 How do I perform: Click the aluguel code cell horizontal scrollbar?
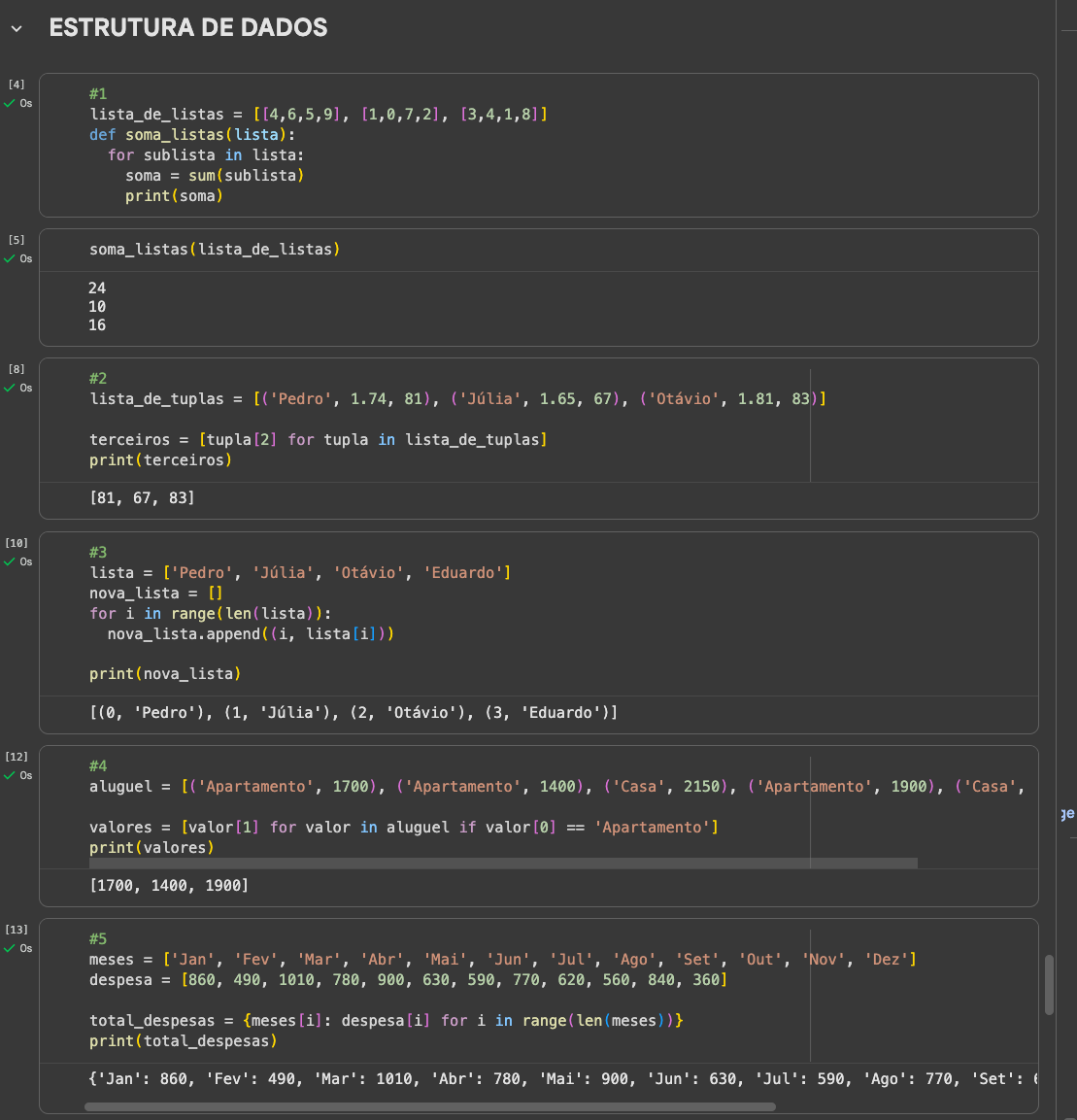click(503, 863)
